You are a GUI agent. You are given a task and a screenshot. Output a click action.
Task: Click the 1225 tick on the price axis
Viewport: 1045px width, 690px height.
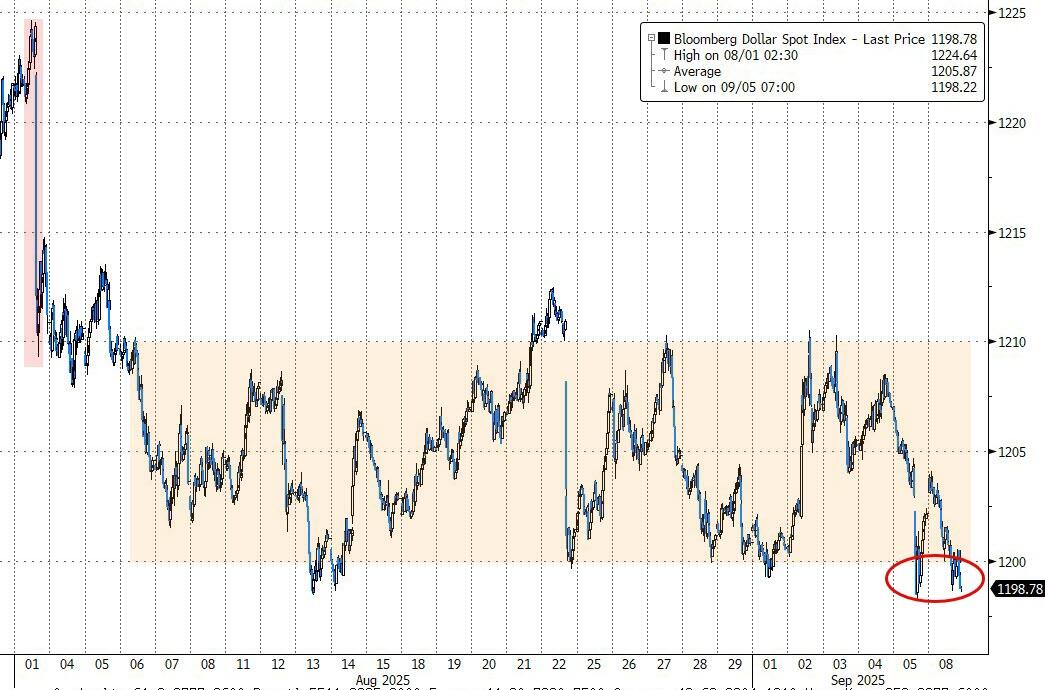1011,13
